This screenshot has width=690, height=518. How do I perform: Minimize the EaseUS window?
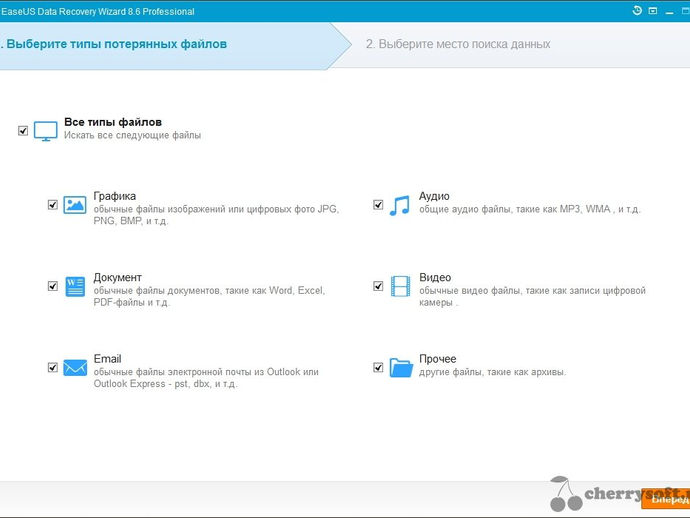[670, 11]
